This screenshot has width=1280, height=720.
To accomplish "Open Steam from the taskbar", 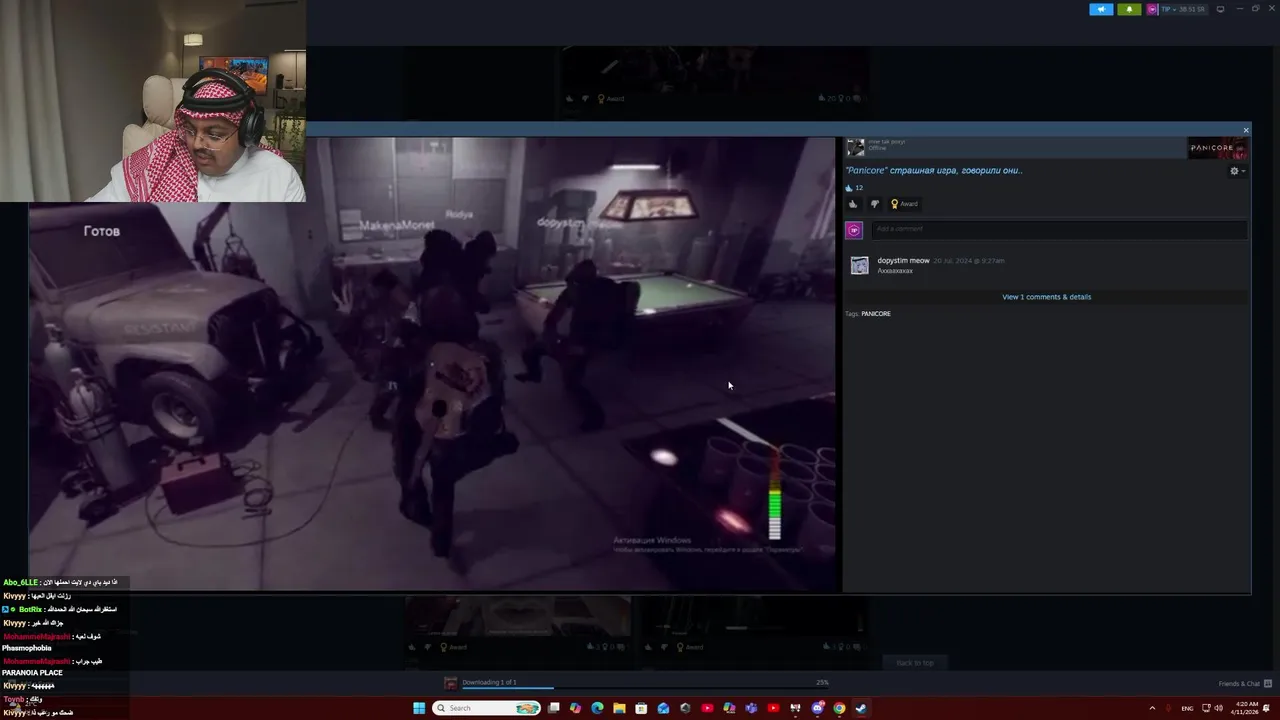I will click(x=861, y=708).
